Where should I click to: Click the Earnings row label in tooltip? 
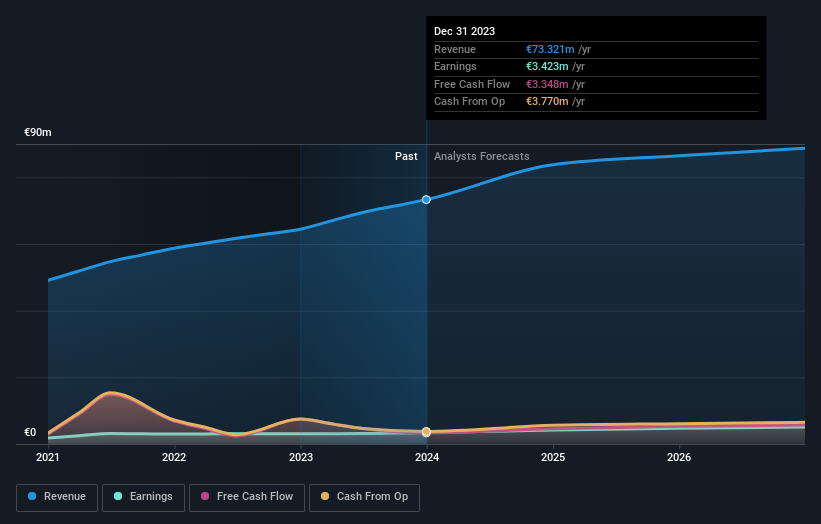[456, 66]
